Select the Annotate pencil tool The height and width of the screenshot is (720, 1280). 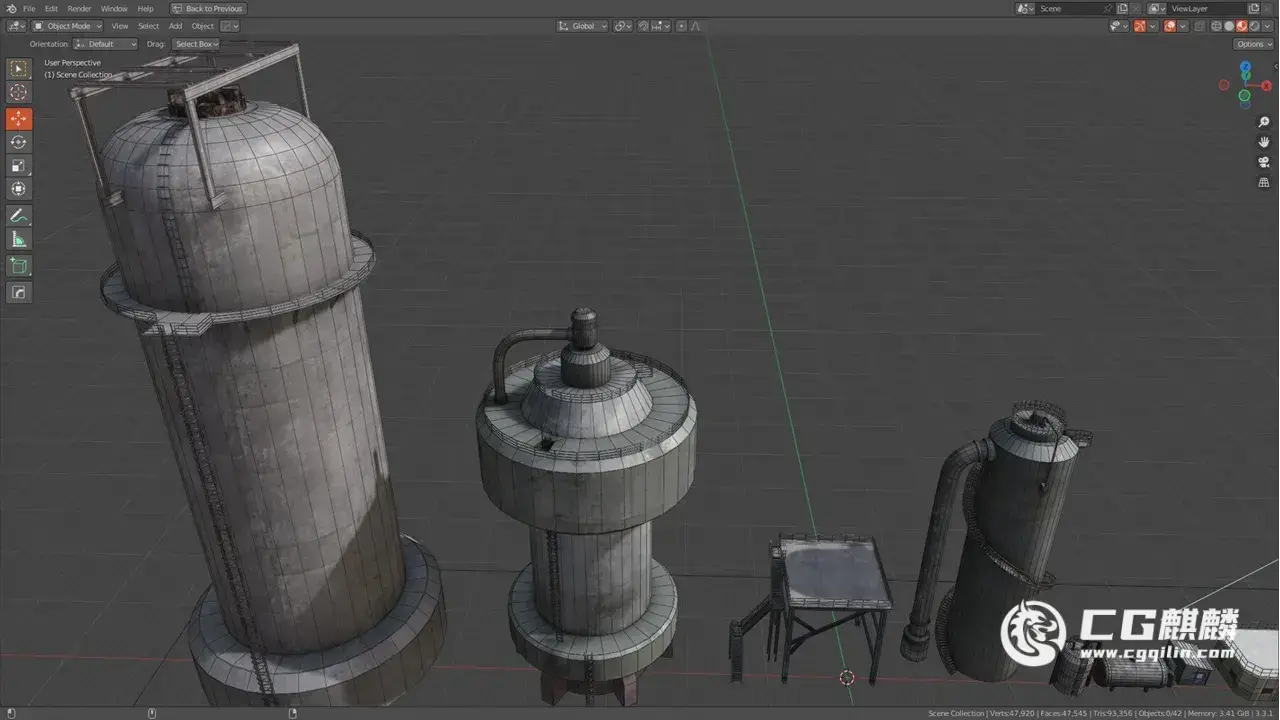(19, 215)
